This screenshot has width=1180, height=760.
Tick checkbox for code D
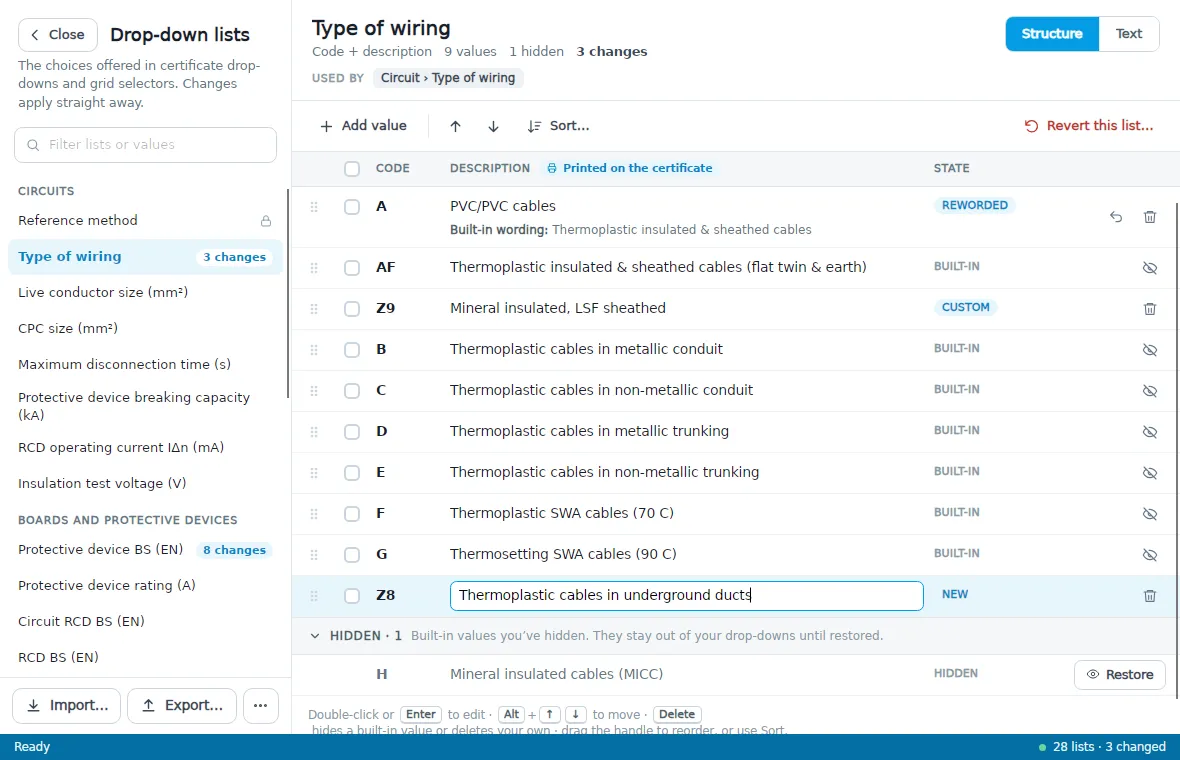(x=351, y=432)
